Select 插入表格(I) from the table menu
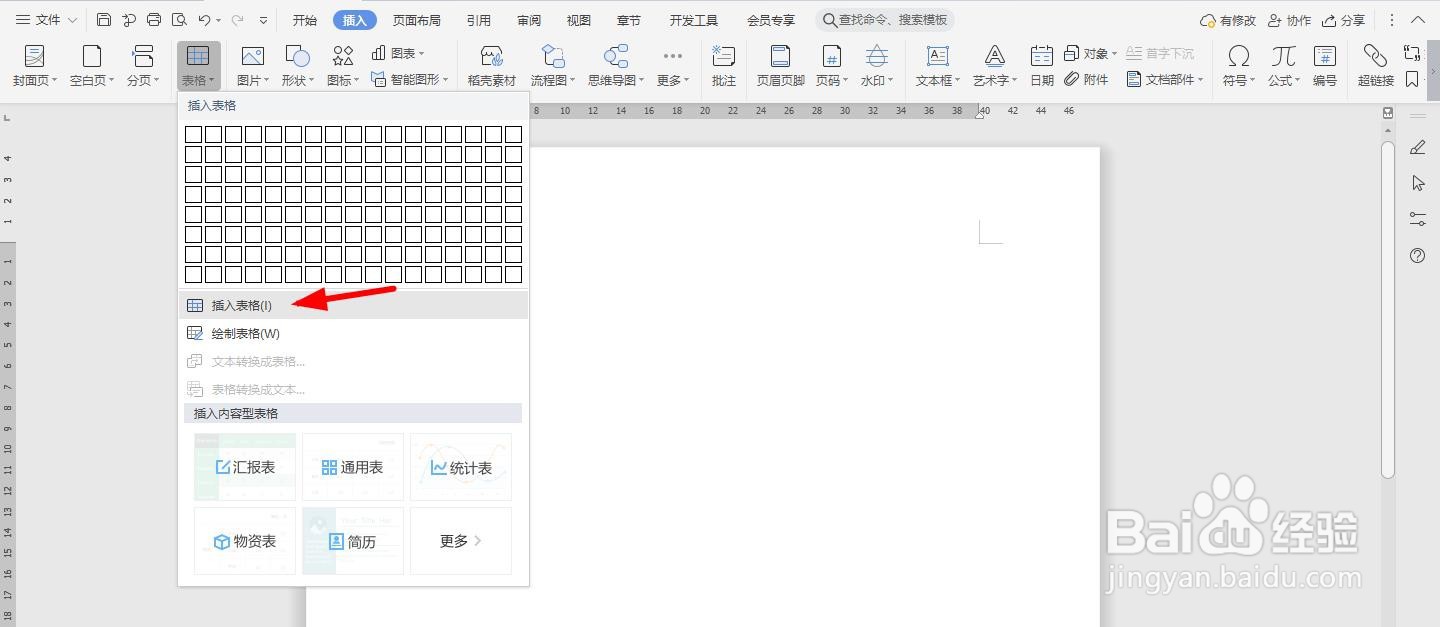Screen dimensions: 1440x627 pos(243,305)
